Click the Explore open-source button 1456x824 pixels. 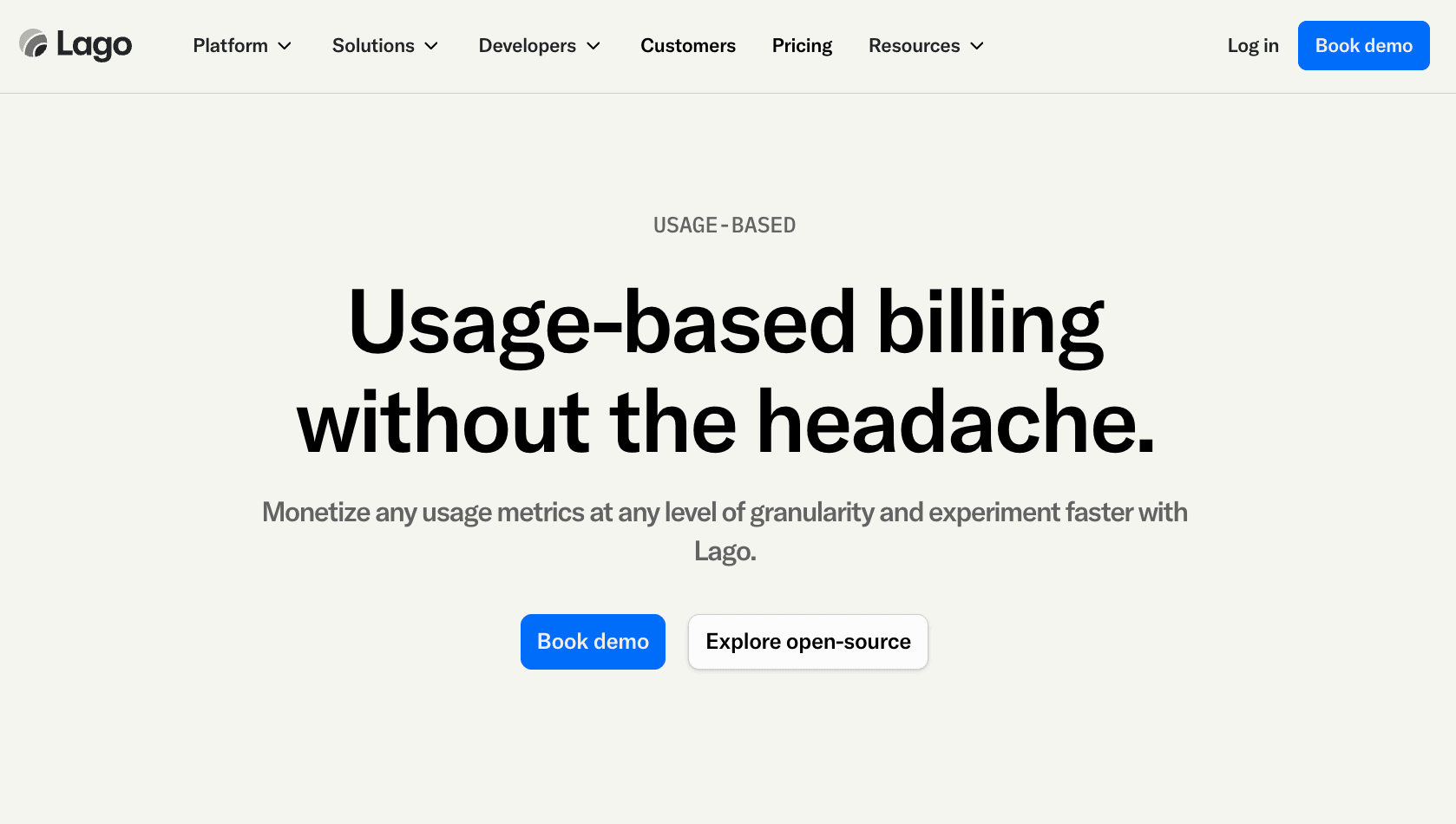[x=808, y=642]
